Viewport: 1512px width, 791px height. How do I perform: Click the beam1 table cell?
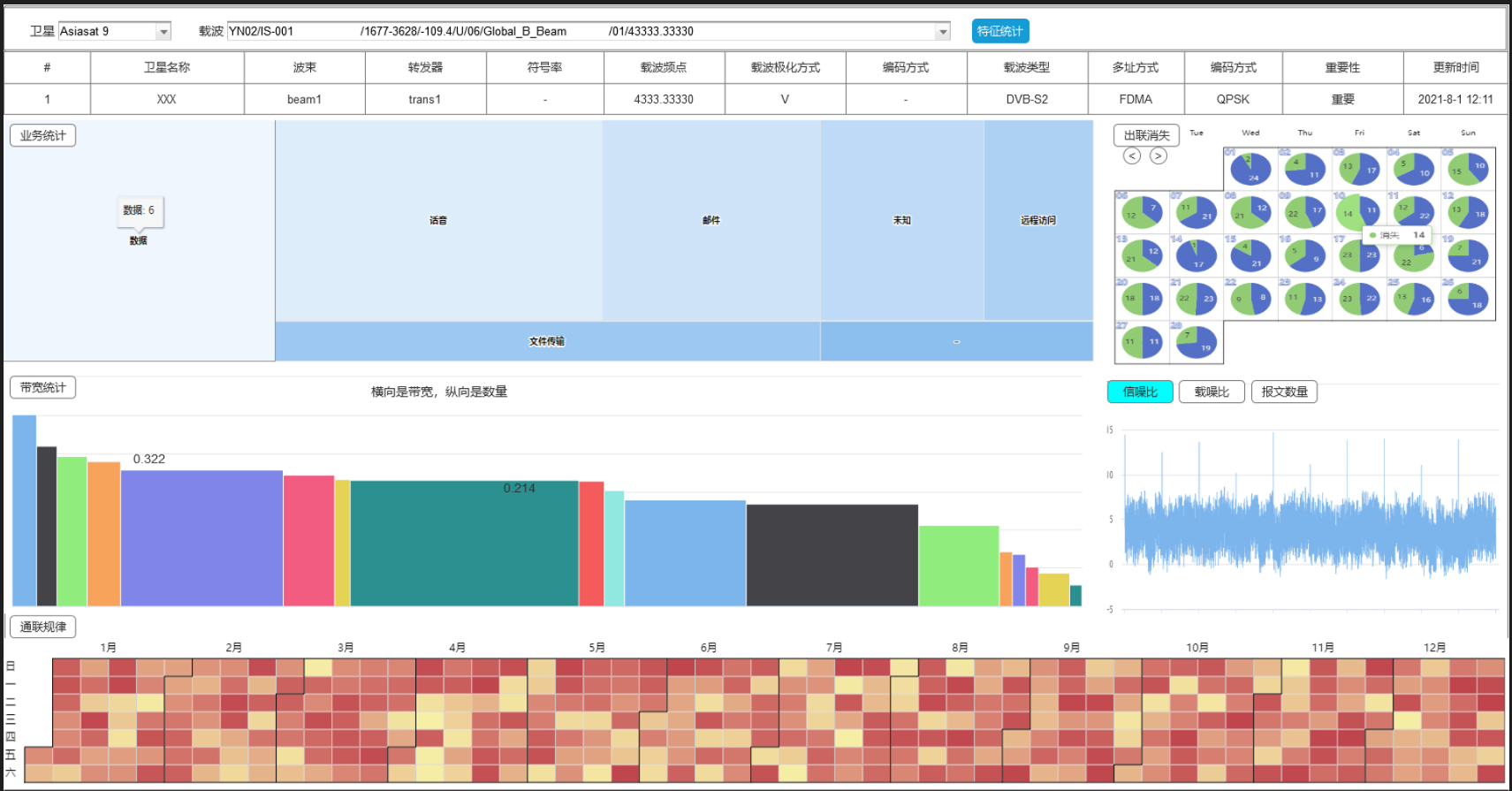tap(304, 99)
